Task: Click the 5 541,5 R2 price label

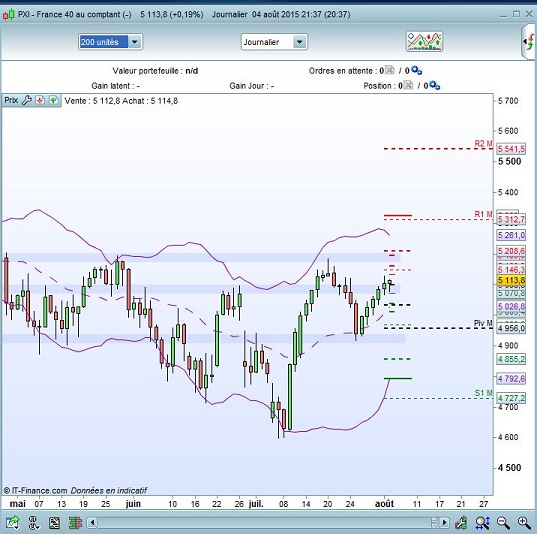Action: (511, 149)
